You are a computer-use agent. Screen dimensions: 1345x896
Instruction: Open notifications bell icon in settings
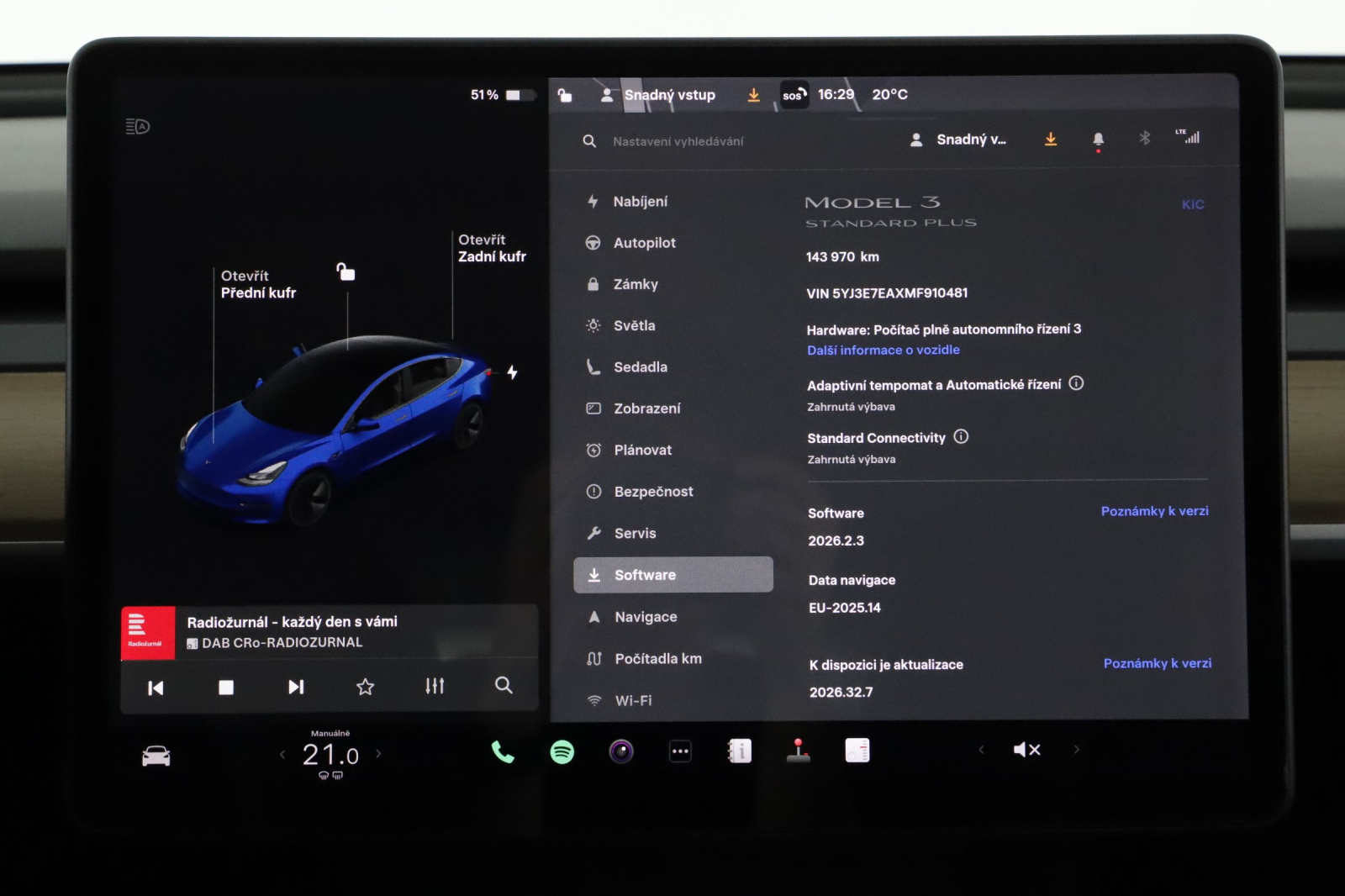point(1098,140)
